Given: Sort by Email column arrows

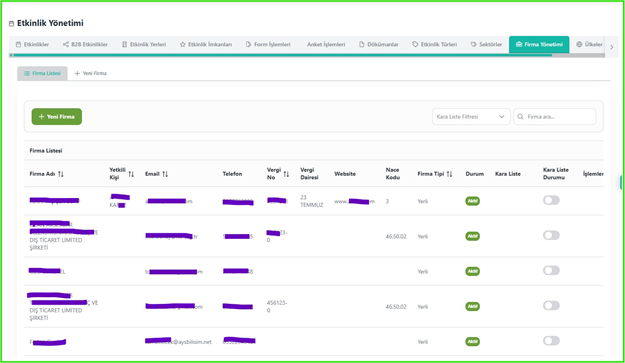Looking at the screenshot, I should coord(165,174).
